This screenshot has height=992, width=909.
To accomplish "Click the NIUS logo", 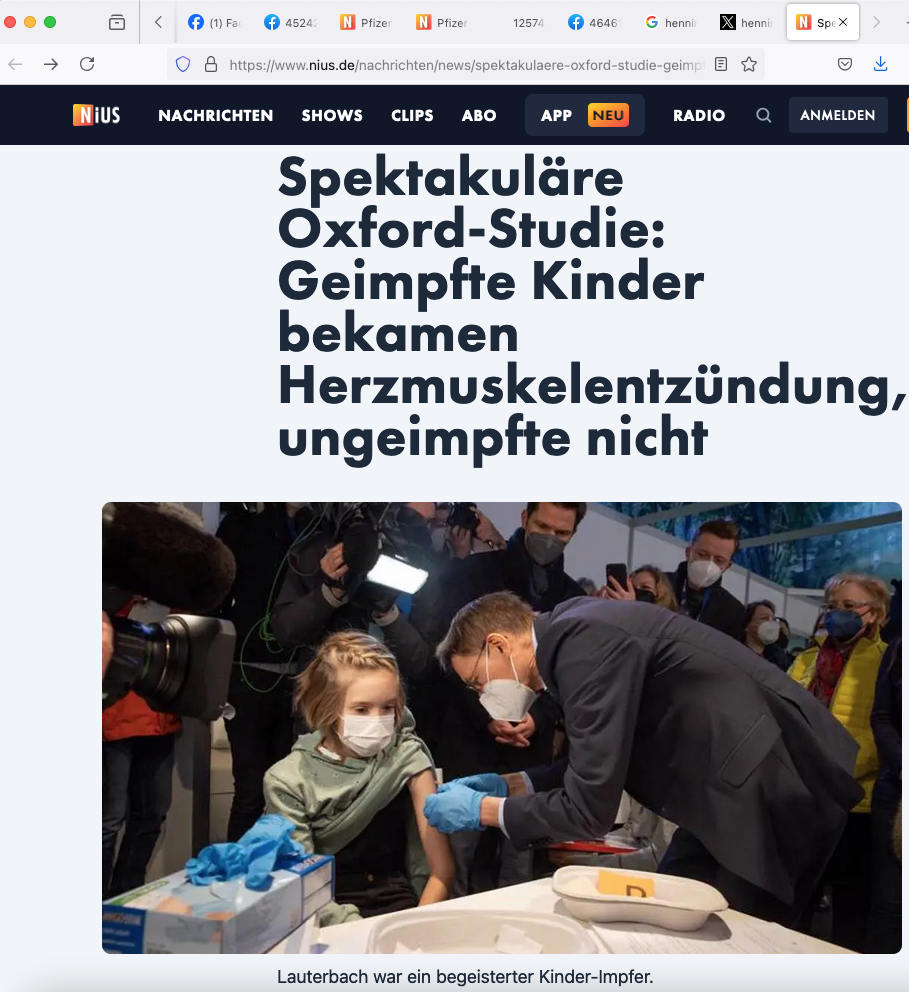I will coord(96,115).
